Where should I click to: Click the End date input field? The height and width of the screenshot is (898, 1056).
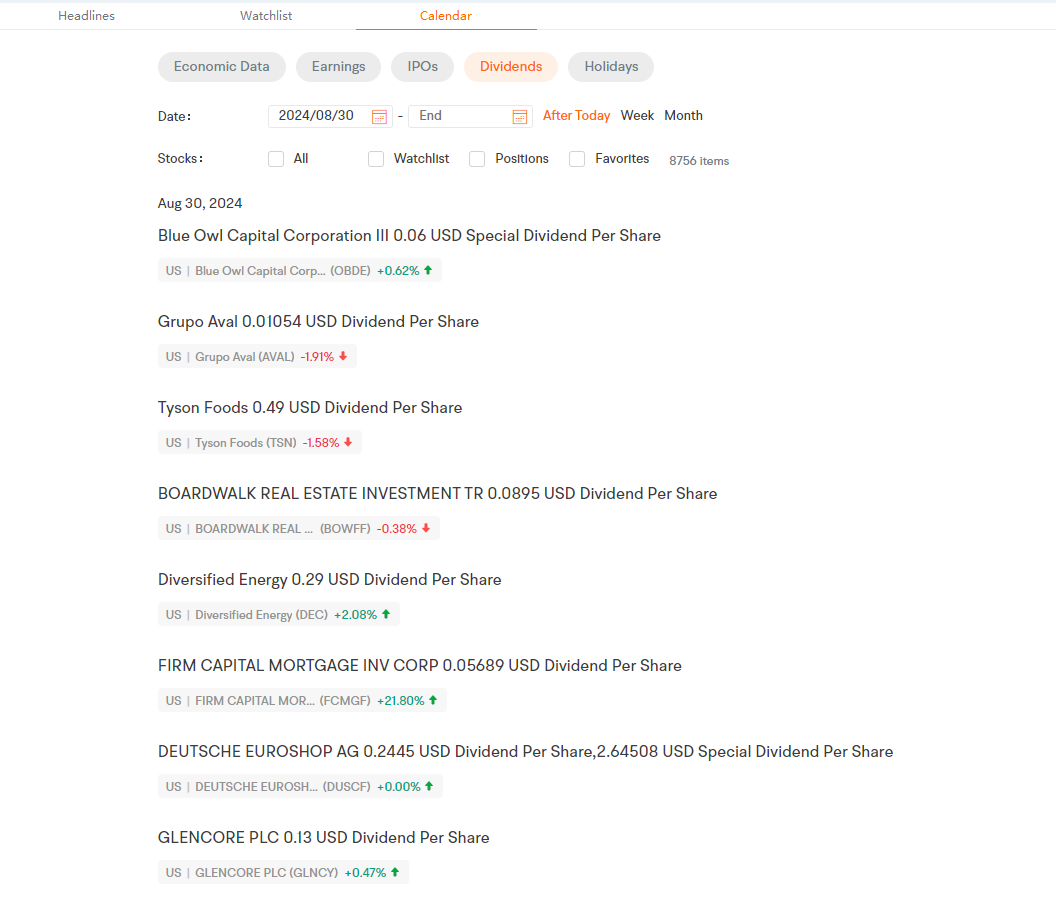pyautogui.click(x=470, y=116)
